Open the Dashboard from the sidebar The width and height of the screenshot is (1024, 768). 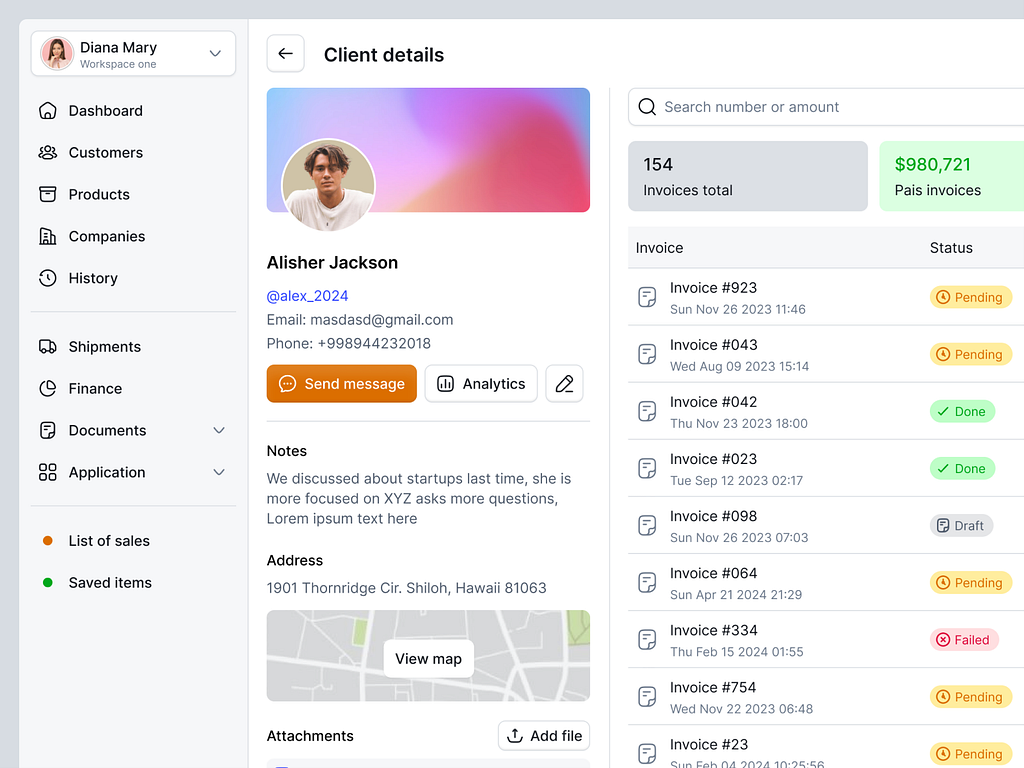(x=105, y=110)
